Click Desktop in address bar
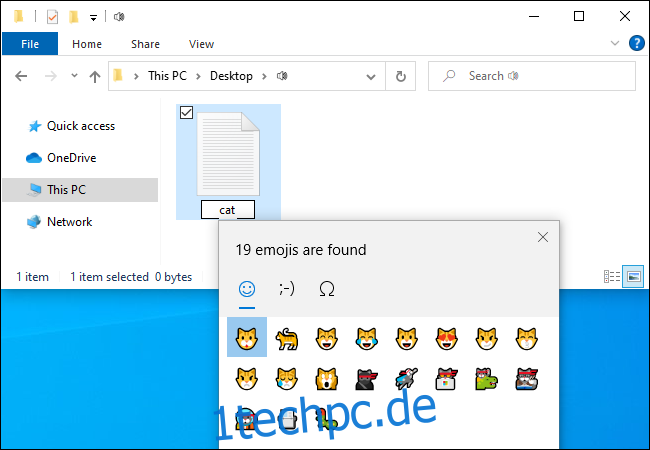The image size is (650, 450). 231,76
